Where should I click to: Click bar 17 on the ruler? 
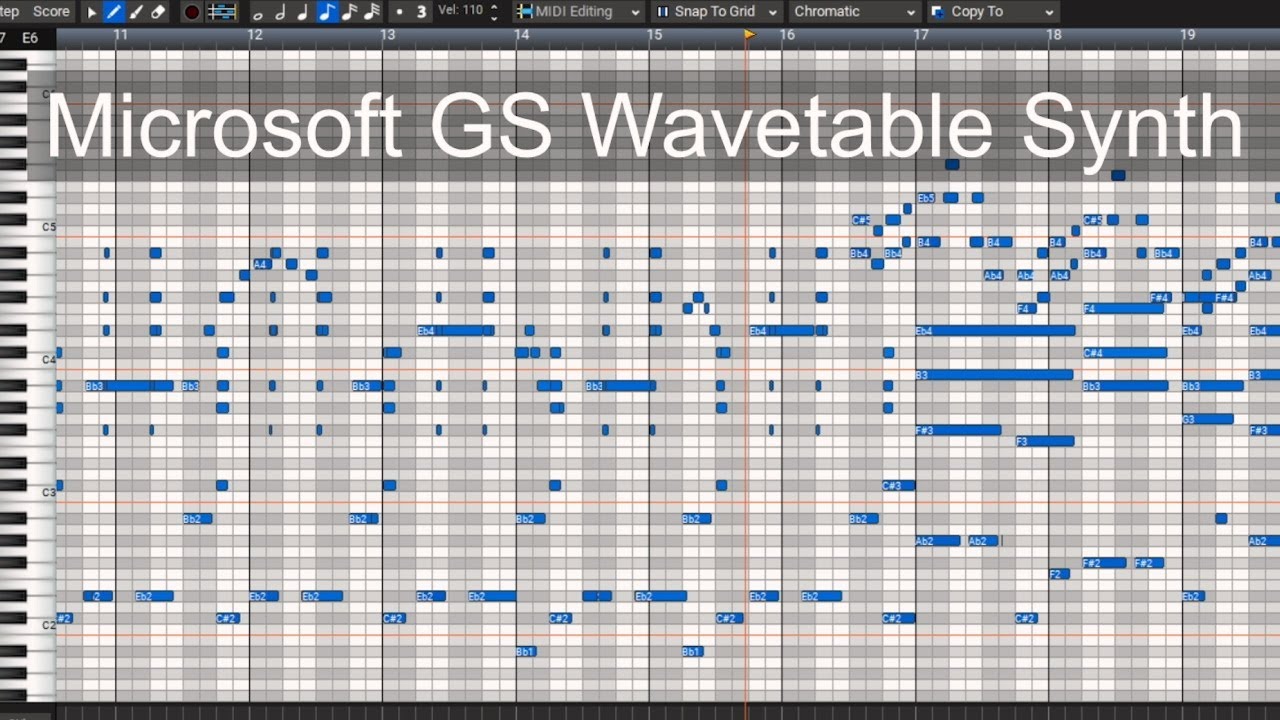(x=920, y=35)
